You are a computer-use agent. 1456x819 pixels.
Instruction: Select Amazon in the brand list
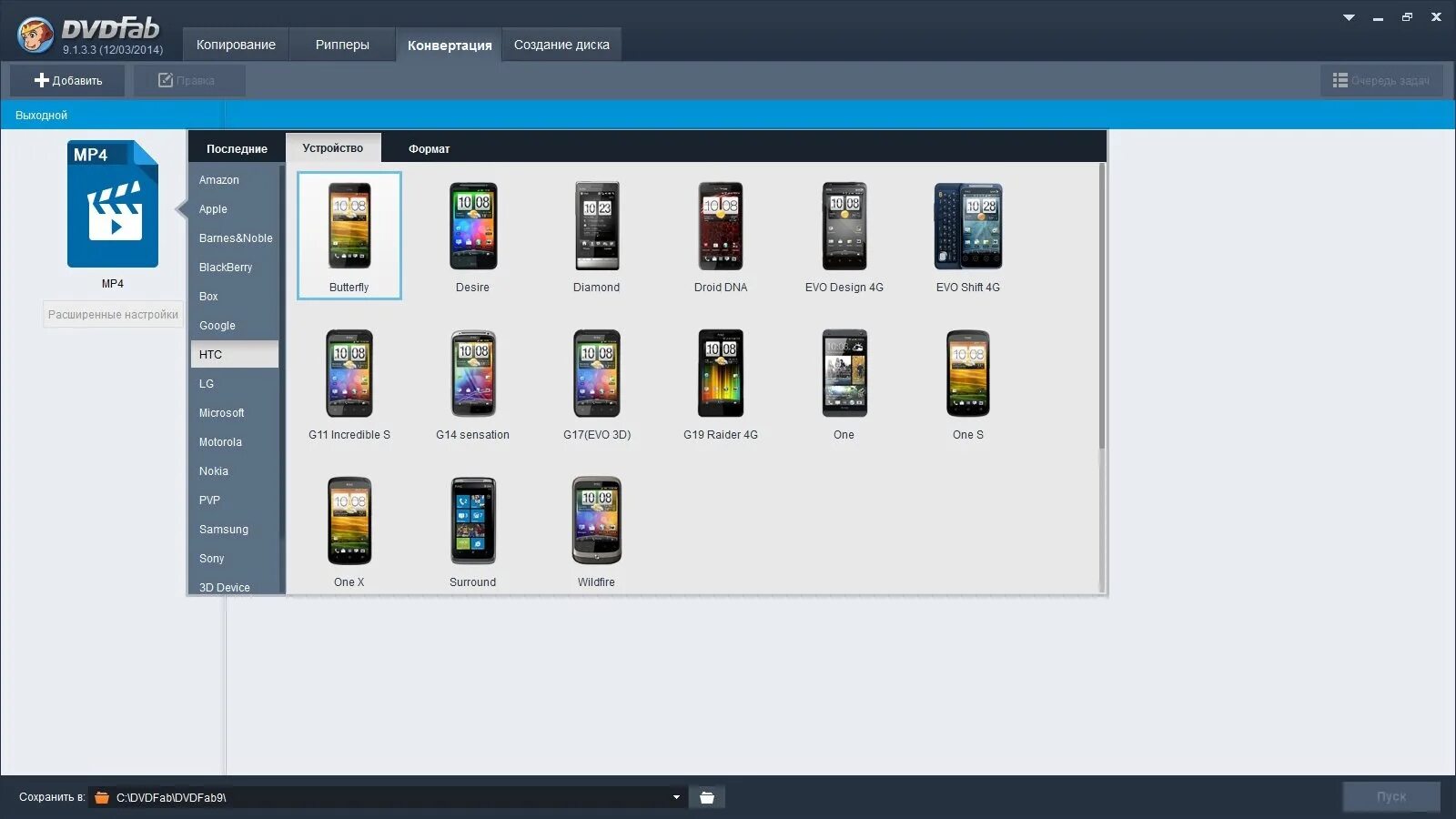(x=235, y=180)
